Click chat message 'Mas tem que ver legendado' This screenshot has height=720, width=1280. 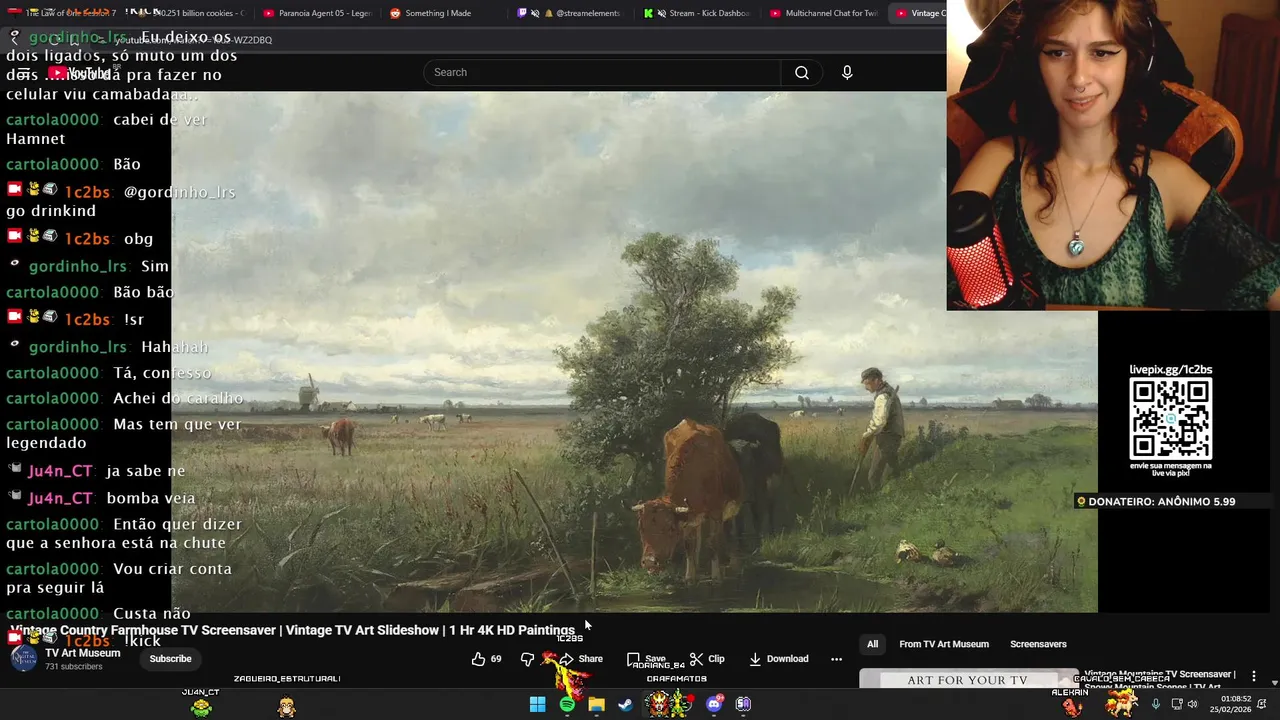(125, 433)
